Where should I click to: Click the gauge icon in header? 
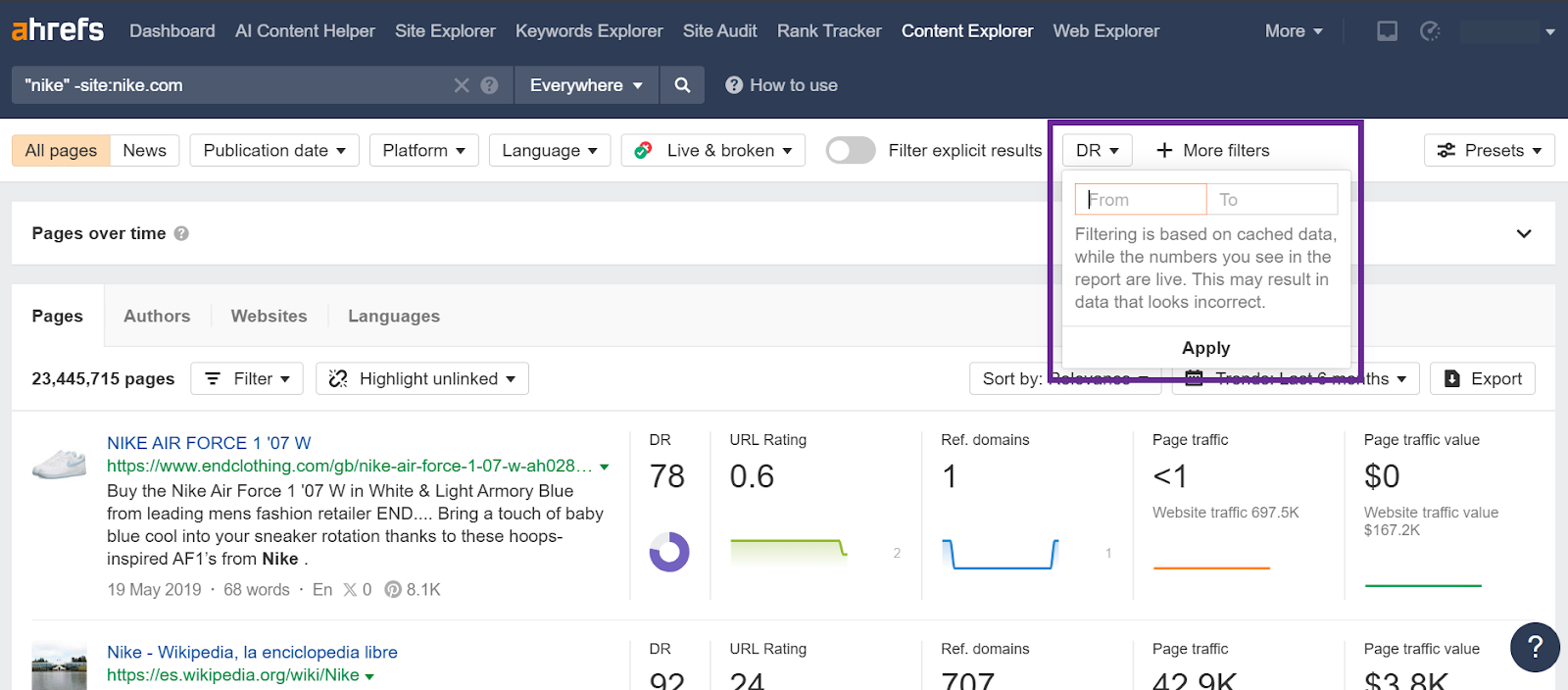[1431, 31]
